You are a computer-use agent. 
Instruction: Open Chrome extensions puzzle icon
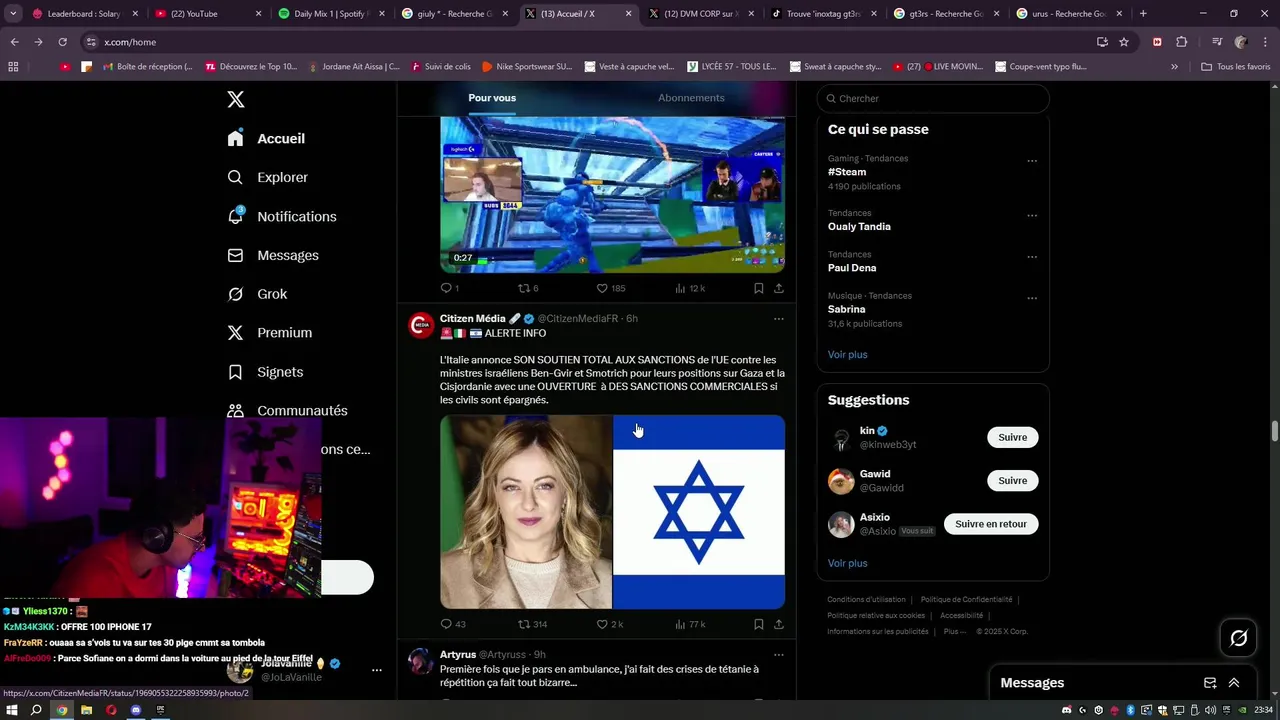click(x=1181, y=42)
